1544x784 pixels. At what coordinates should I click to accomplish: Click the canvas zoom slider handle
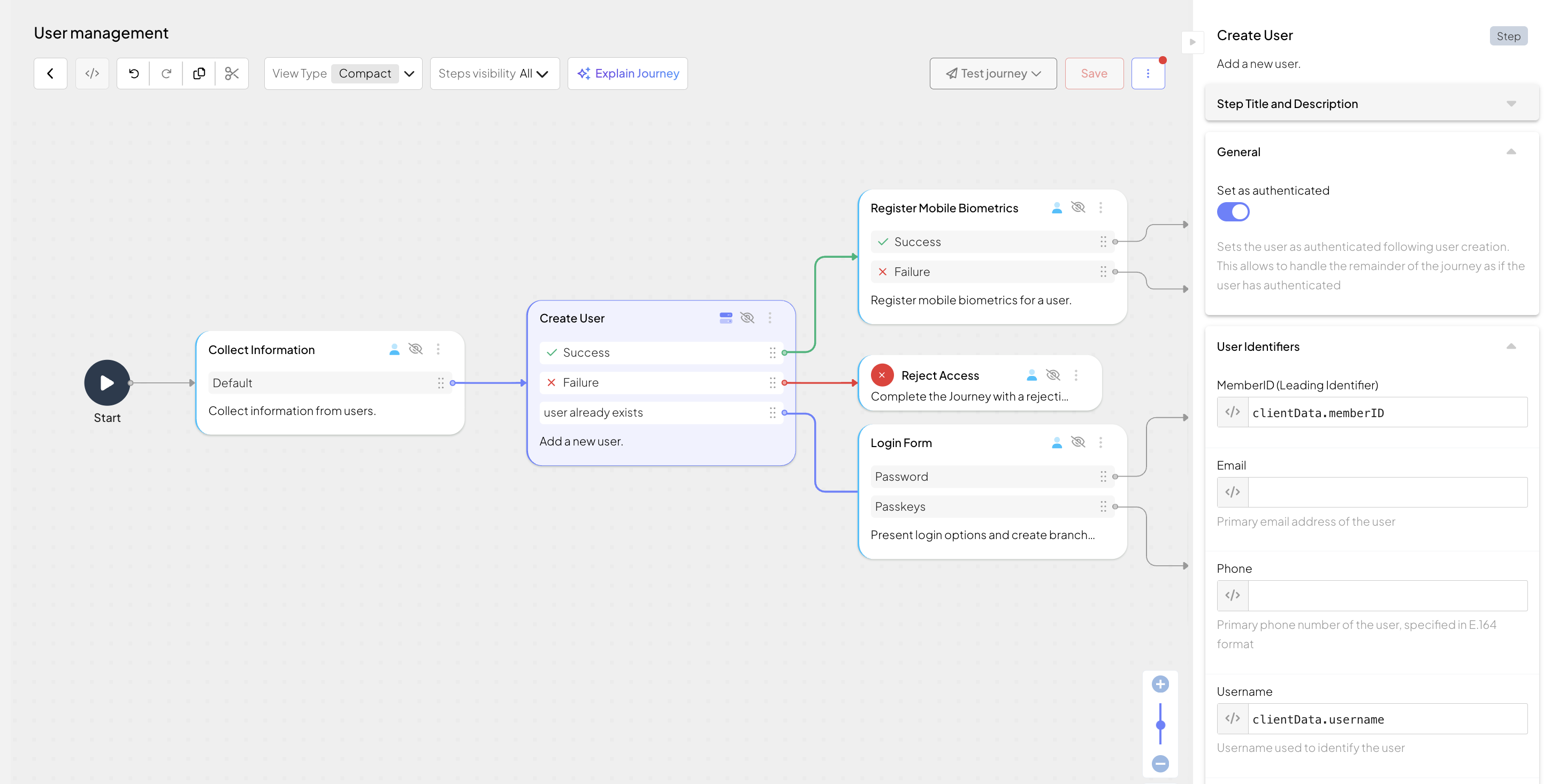point(1160,725)
